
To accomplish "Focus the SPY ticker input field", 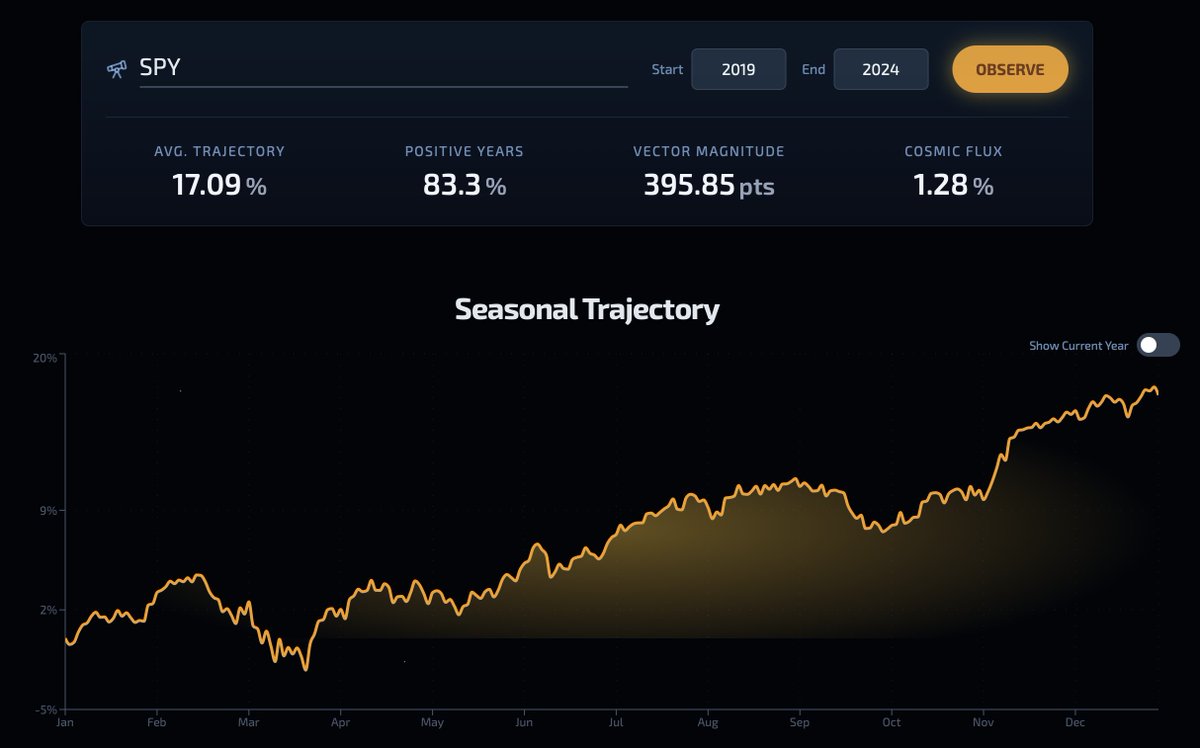I will [x=383, y=69].
